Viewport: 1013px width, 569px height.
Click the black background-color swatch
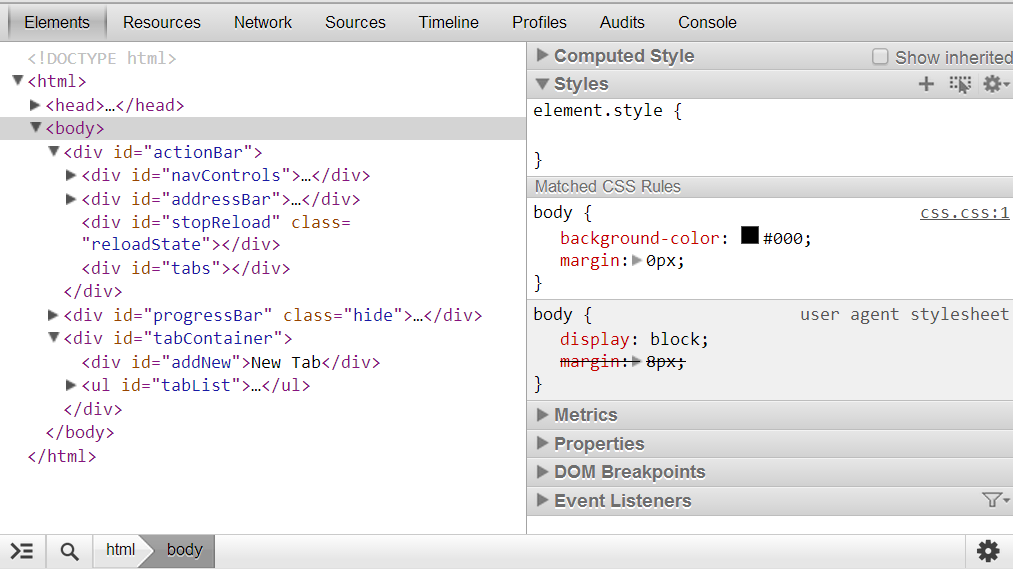click(750, 236)
